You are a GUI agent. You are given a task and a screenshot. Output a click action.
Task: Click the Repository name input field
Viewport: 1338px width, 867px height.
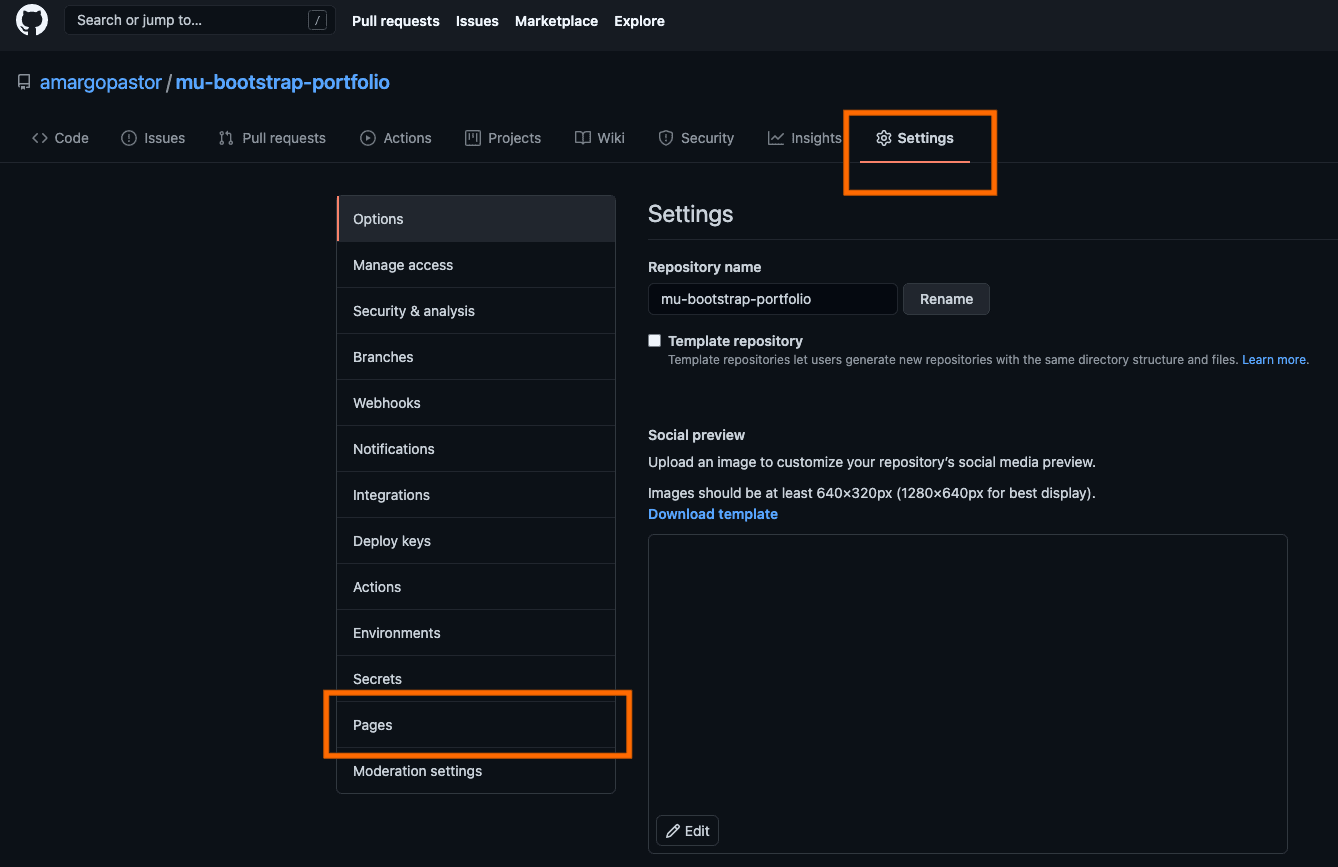(773, 299)
